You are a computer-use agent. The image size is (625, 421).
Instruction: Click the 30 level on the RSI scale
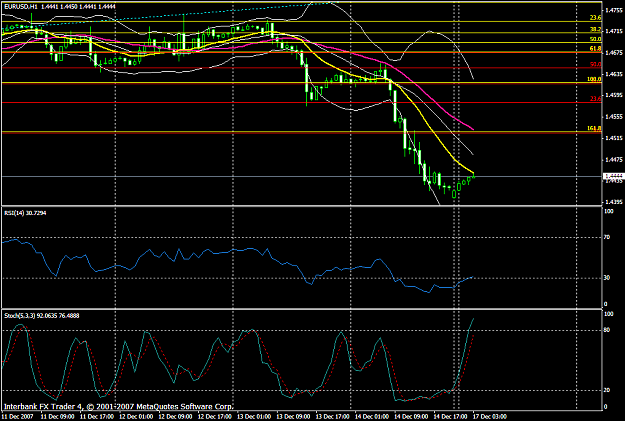(x=607, y=277)
